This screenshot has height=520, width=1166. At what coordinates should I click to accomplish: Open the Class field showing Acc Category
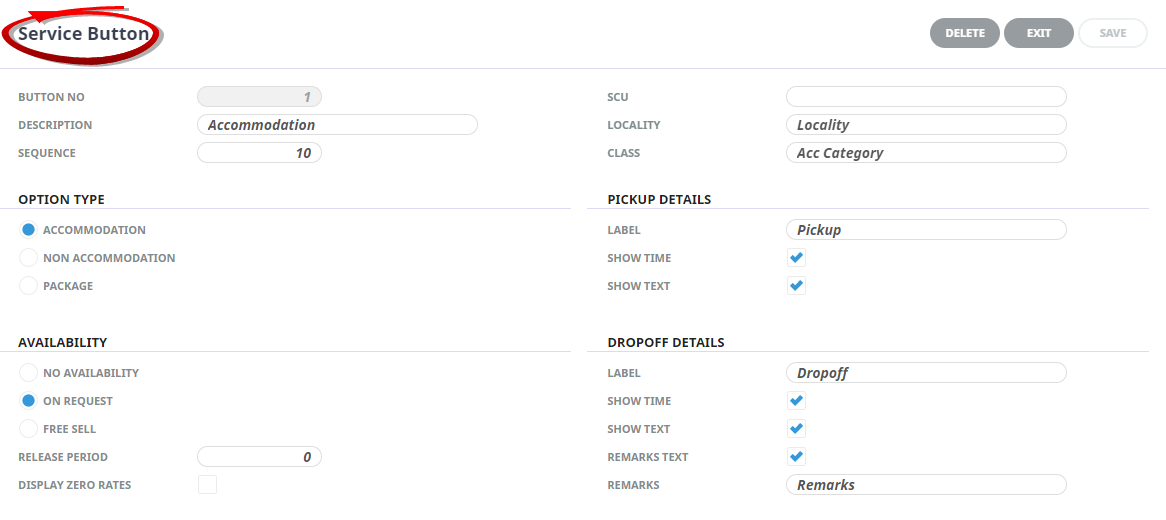(926, 153)
